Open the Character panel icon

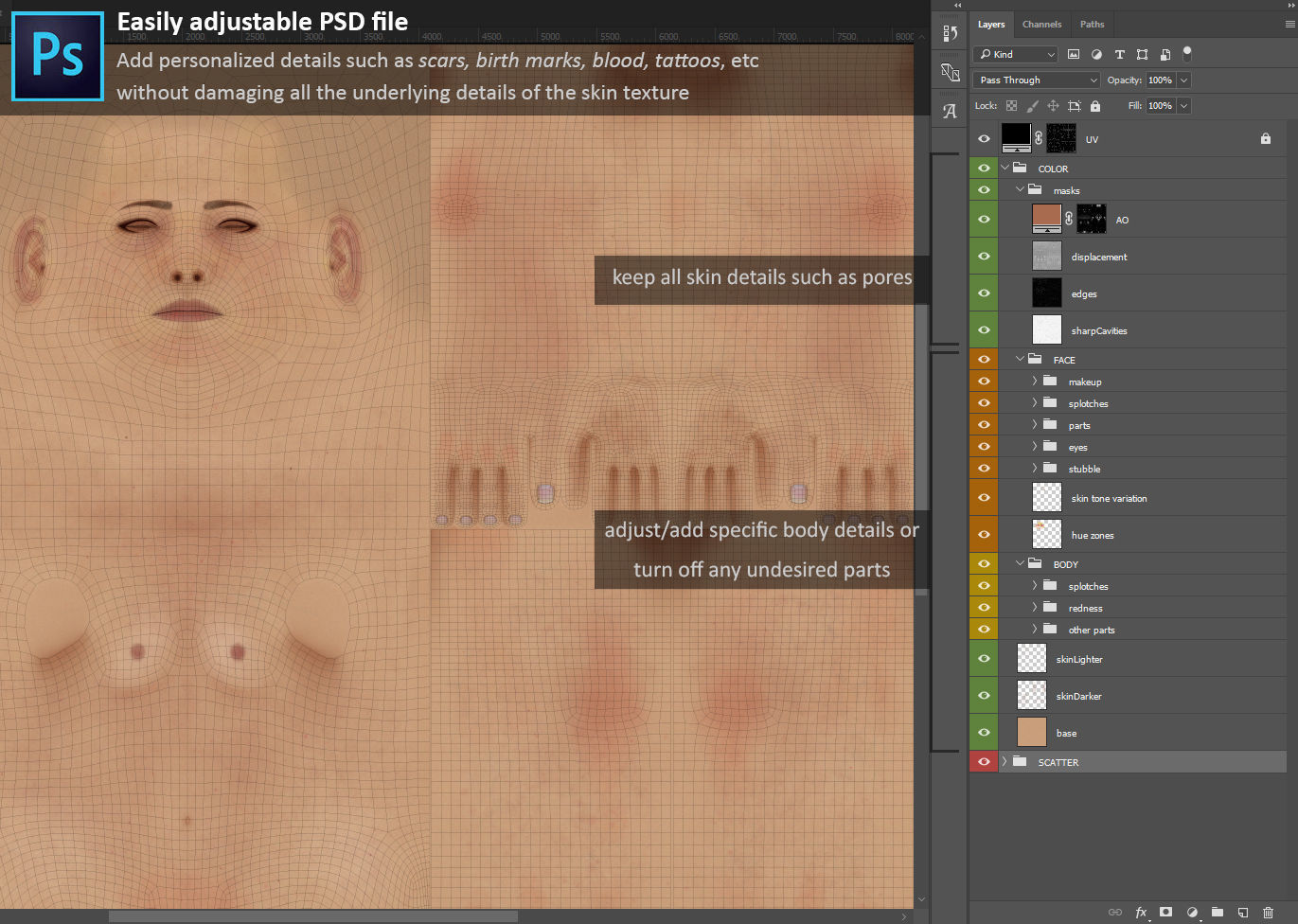coord(950,111)
